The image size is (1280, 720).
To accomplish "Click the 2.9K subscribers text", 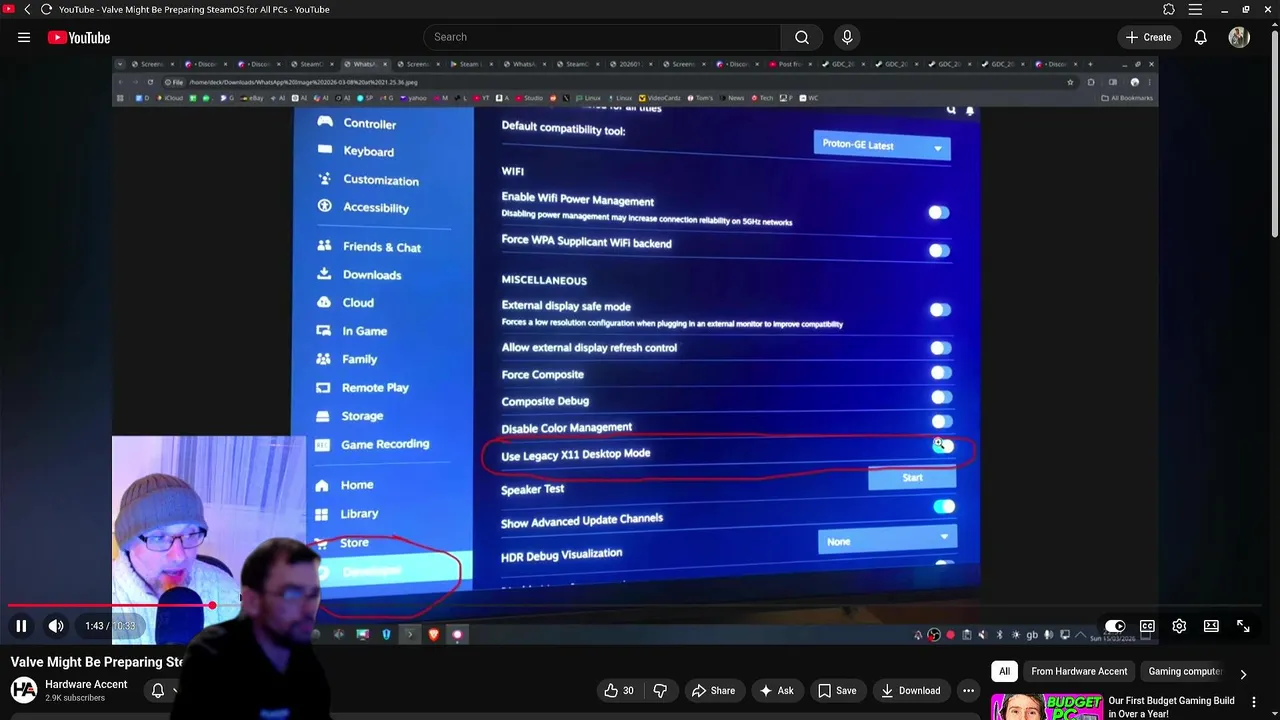I will point(75,698).
